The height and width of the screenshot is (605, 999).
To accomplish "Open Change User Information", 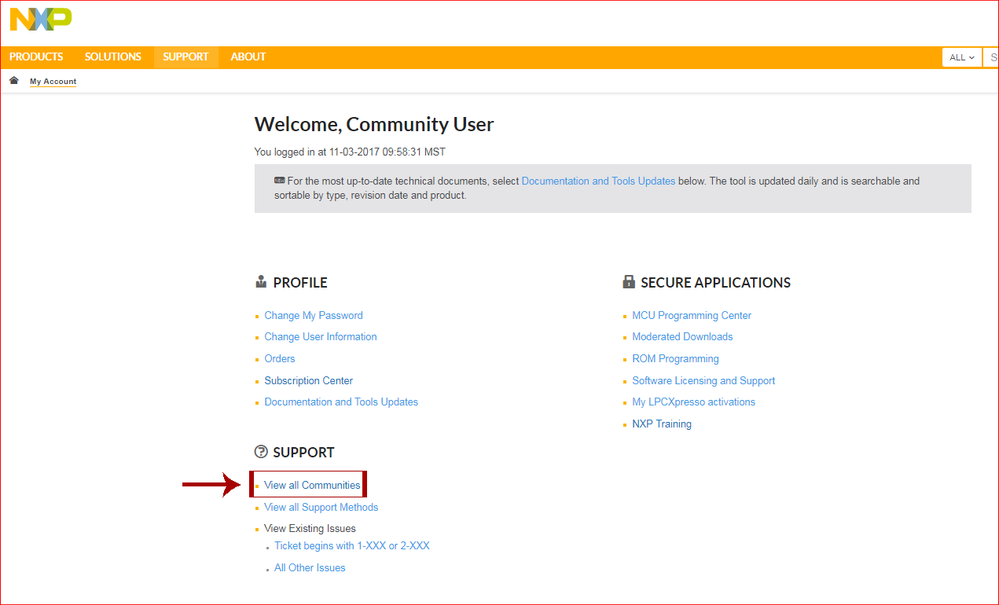I will pos(320,336).
